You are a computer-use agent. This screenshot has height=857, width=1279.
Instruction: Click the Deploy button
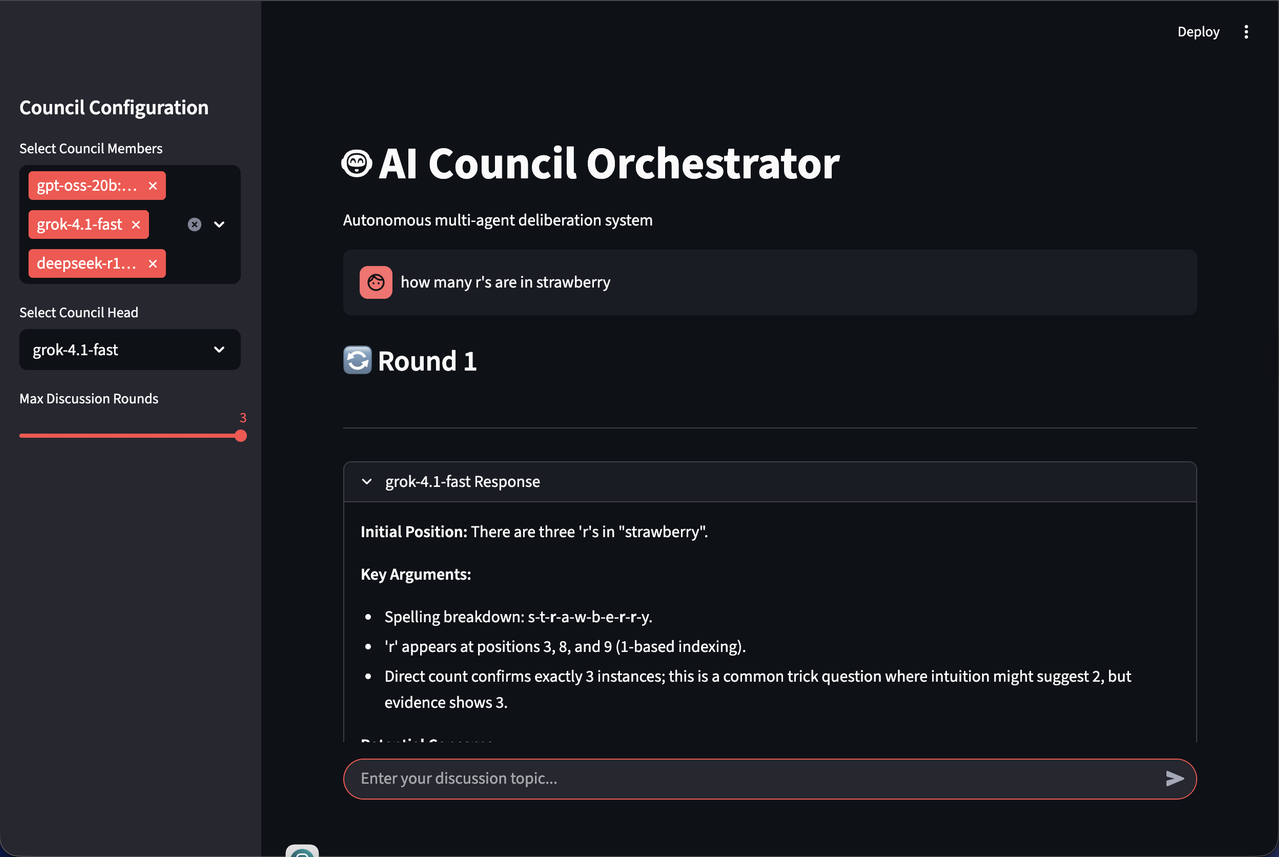1198,32
